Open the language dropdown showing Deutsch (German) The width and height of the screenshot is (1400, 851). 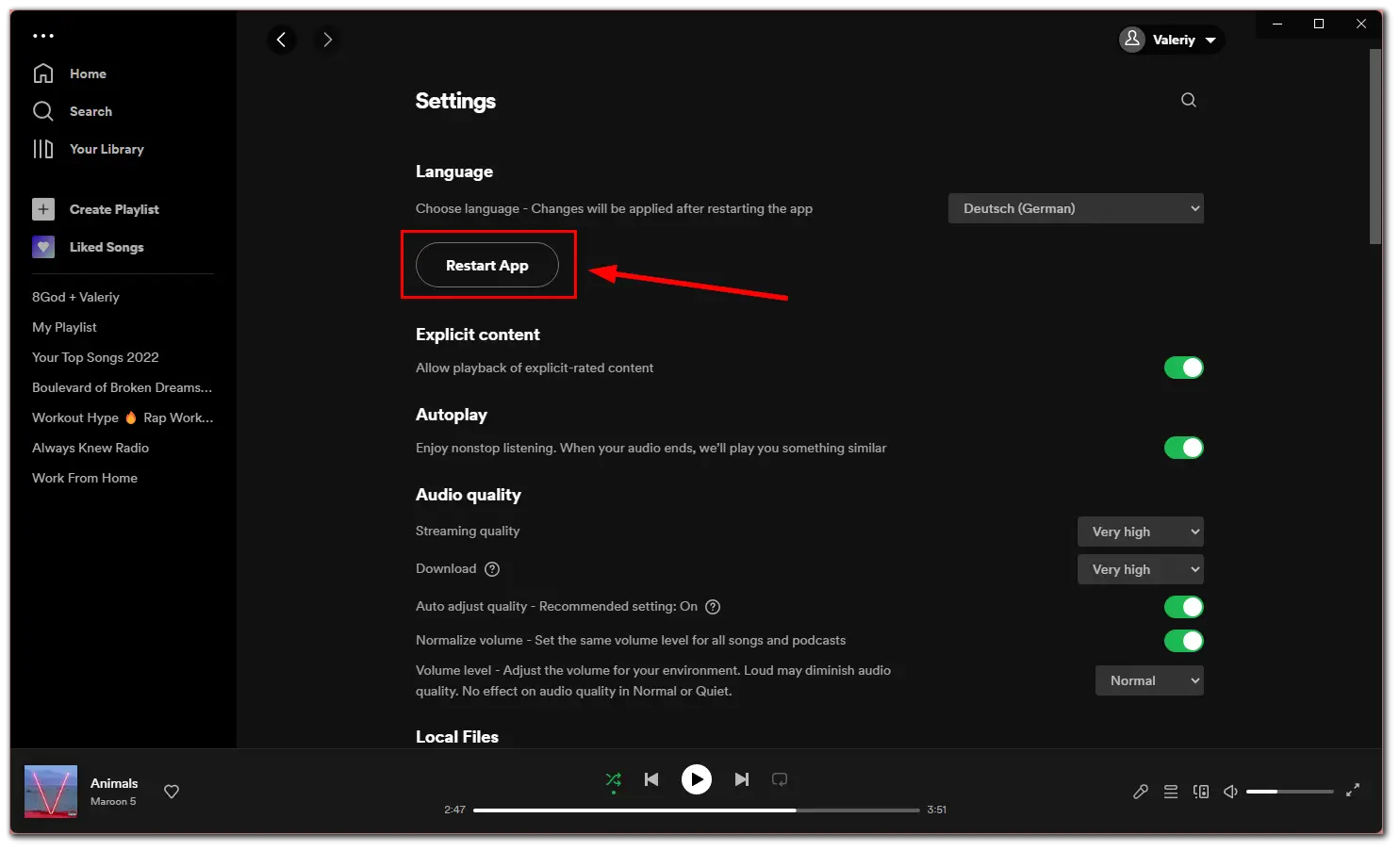point(1076,208)
